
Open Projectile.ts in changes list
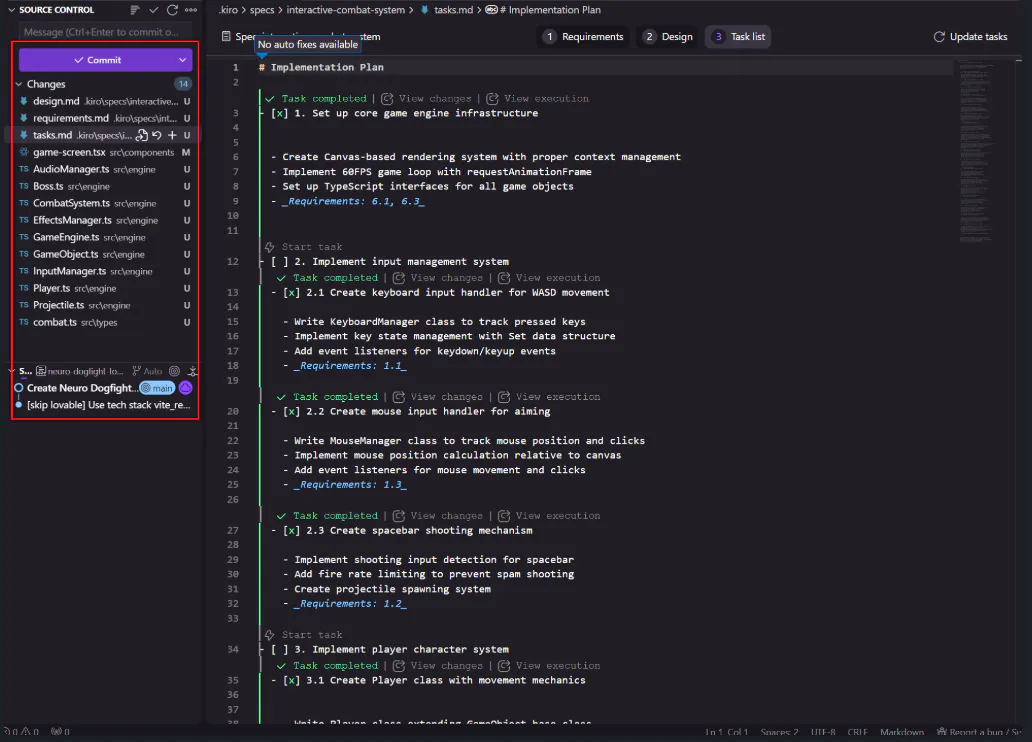[103, 305]
